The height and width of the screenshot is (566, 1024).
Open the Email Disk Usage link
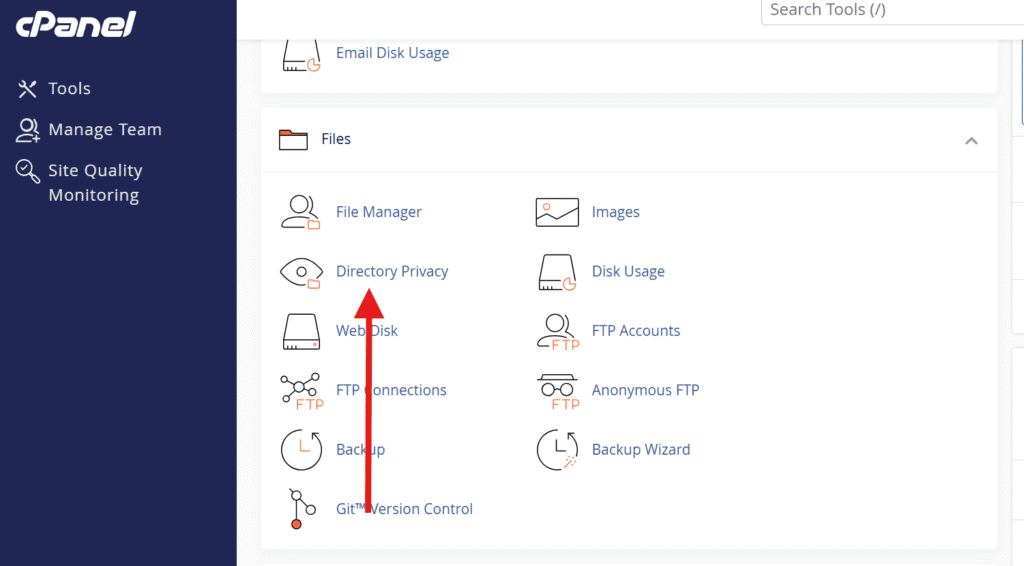click(x=392, y=53)
